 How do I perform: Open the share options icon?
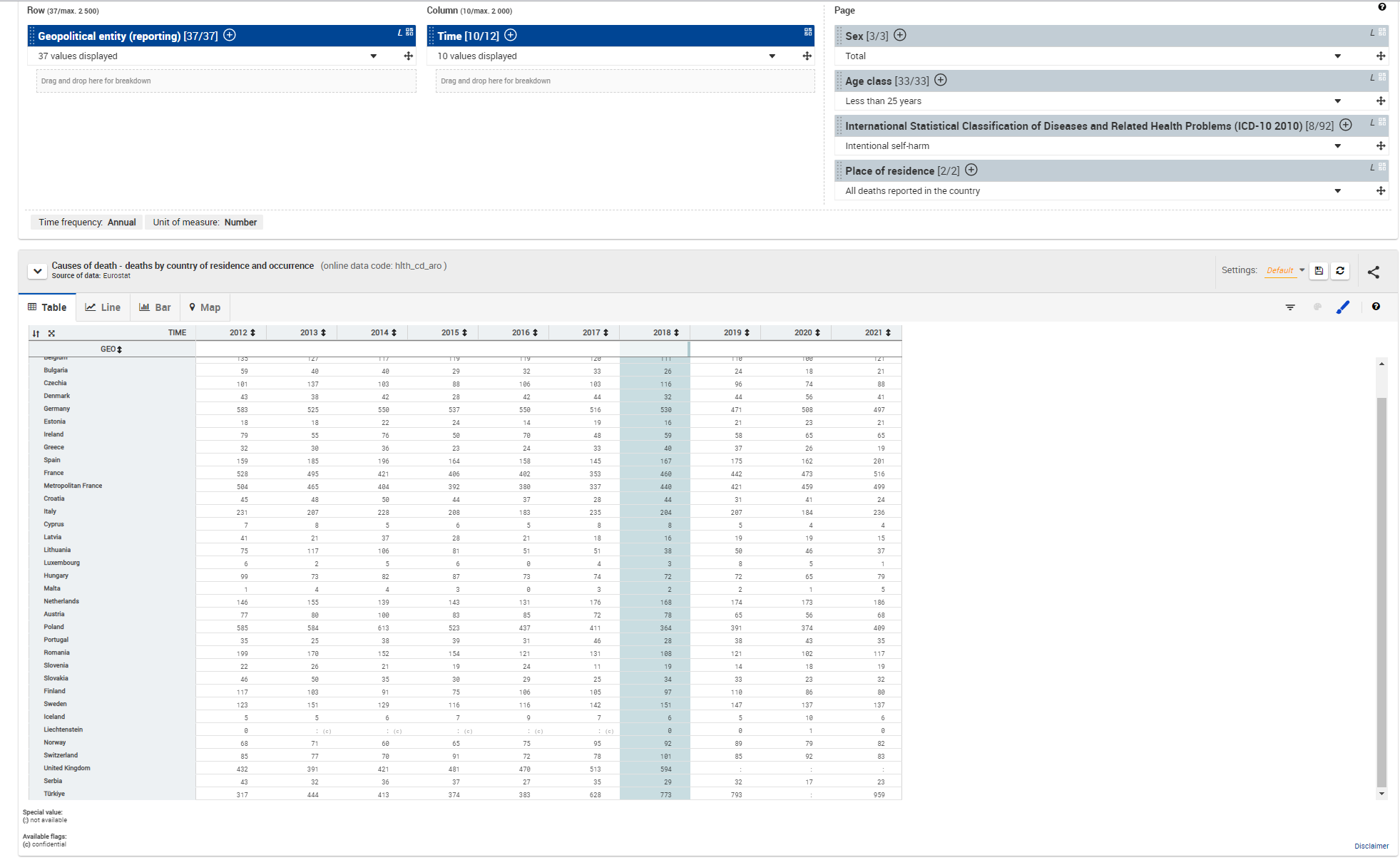(1374, 272)
